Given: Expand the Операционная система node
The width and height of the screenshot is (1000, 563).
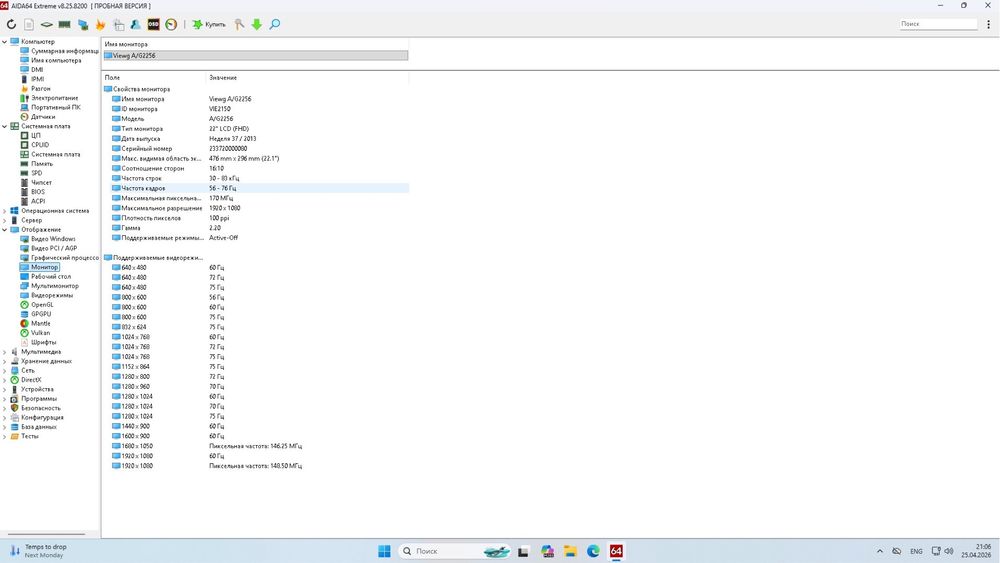Looking at the screenshot, I should pyautogui.click(x=4, y=211).
